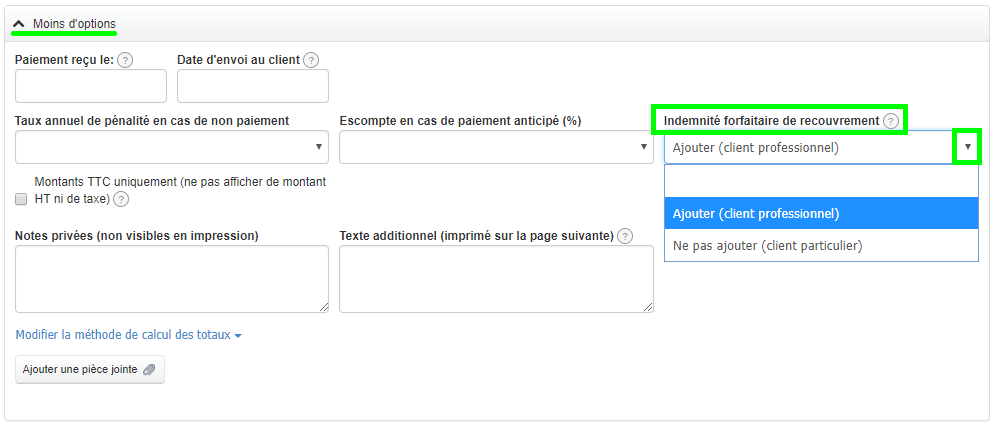Click the Date d'envoi au client field
The width and height of the screenshot is (999, 426).
click(253, 86)
